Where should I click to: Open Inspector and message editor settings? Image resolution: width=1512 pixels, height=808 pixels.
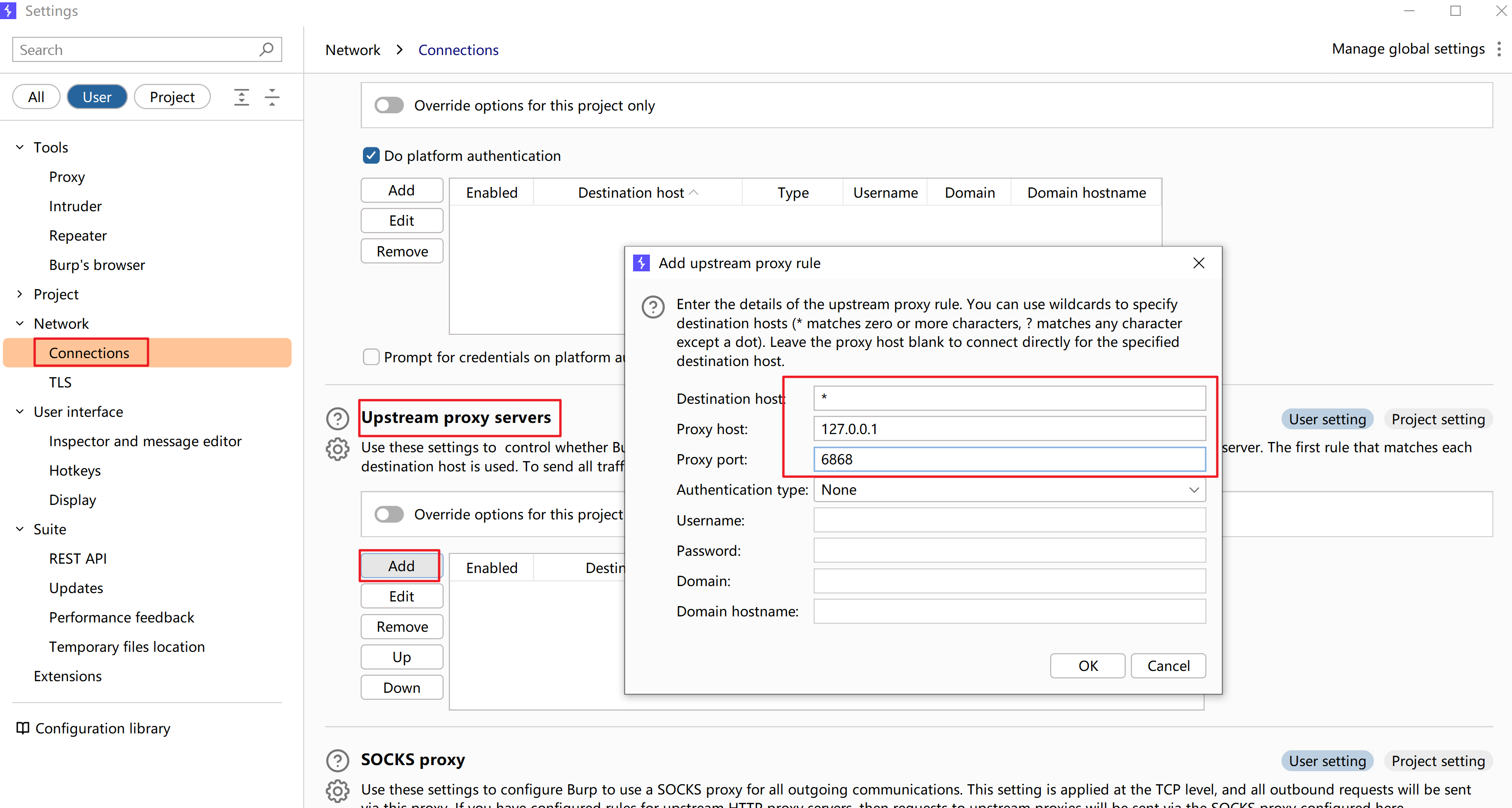[145, 441]
